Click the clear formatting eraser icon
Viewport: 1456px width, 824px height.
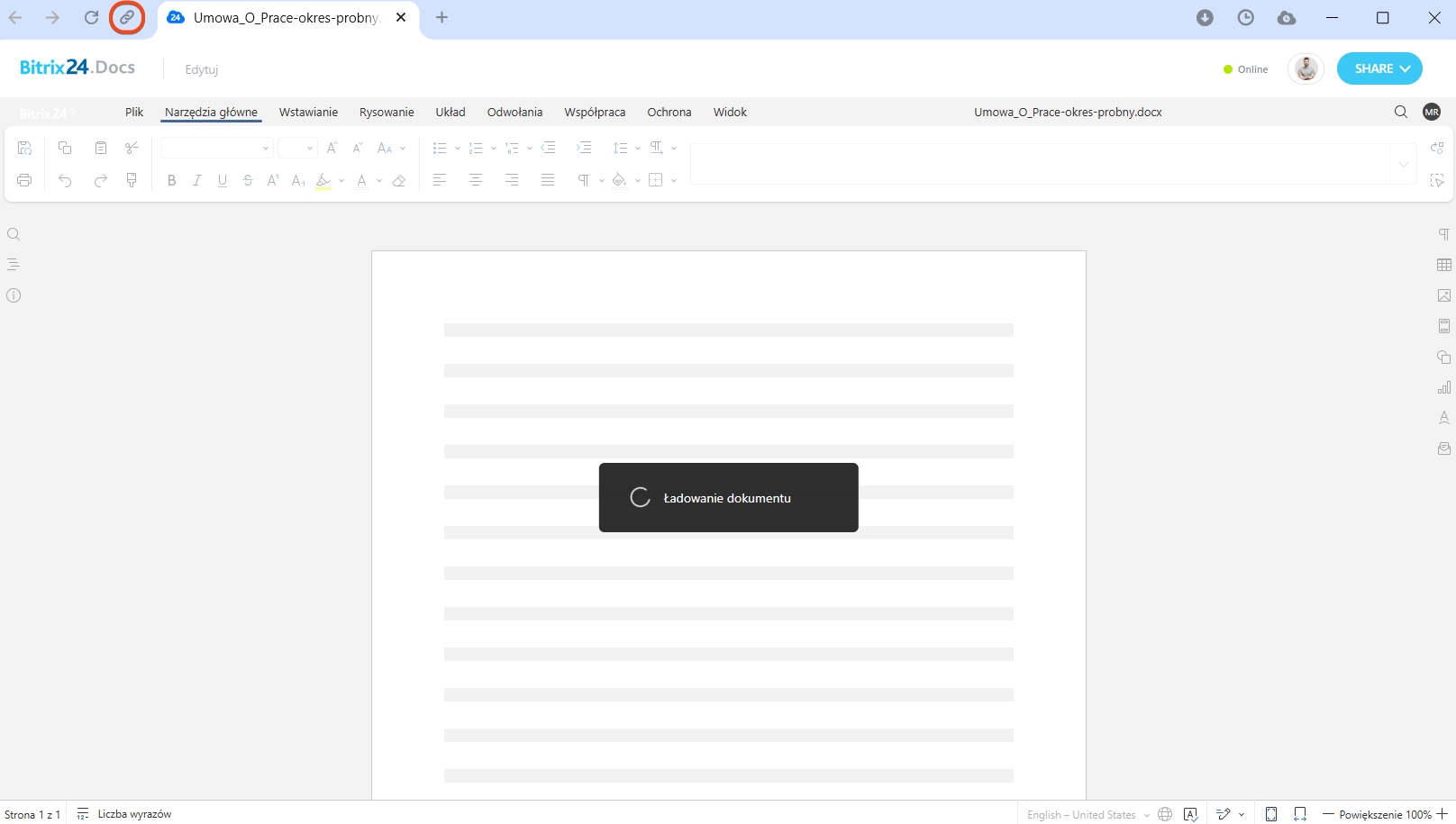pyautogui.click(x=399, y=180)
